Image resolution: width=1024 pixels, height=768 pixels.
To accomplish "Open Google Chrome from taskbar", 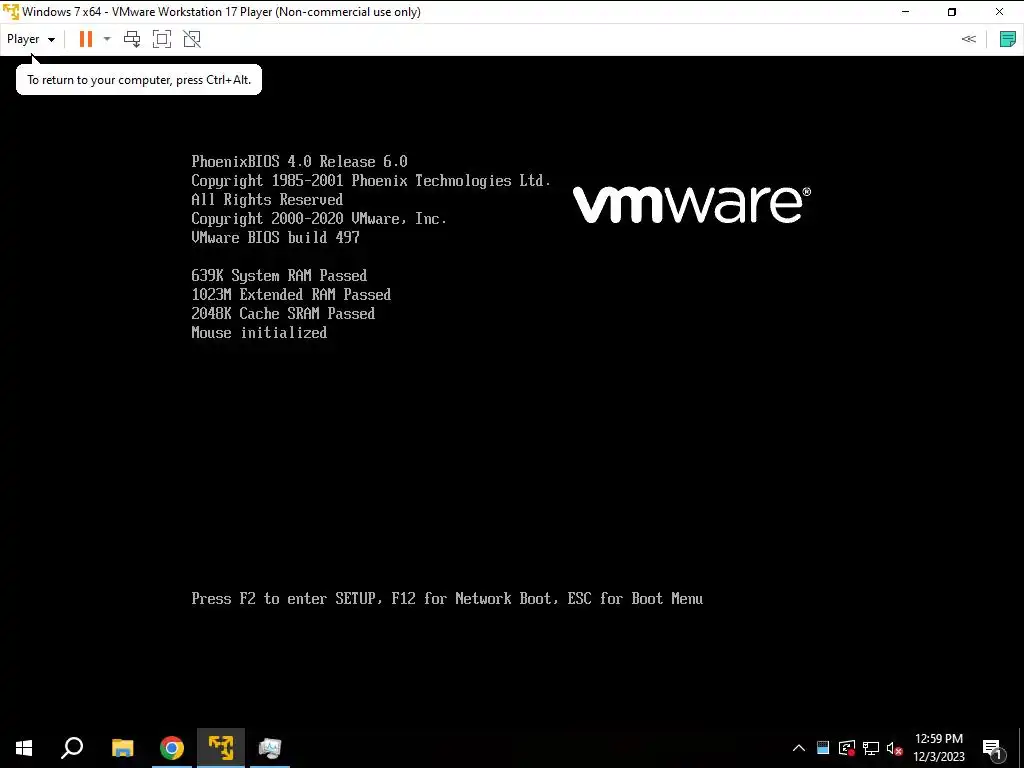I will click(x=172, y=748).
